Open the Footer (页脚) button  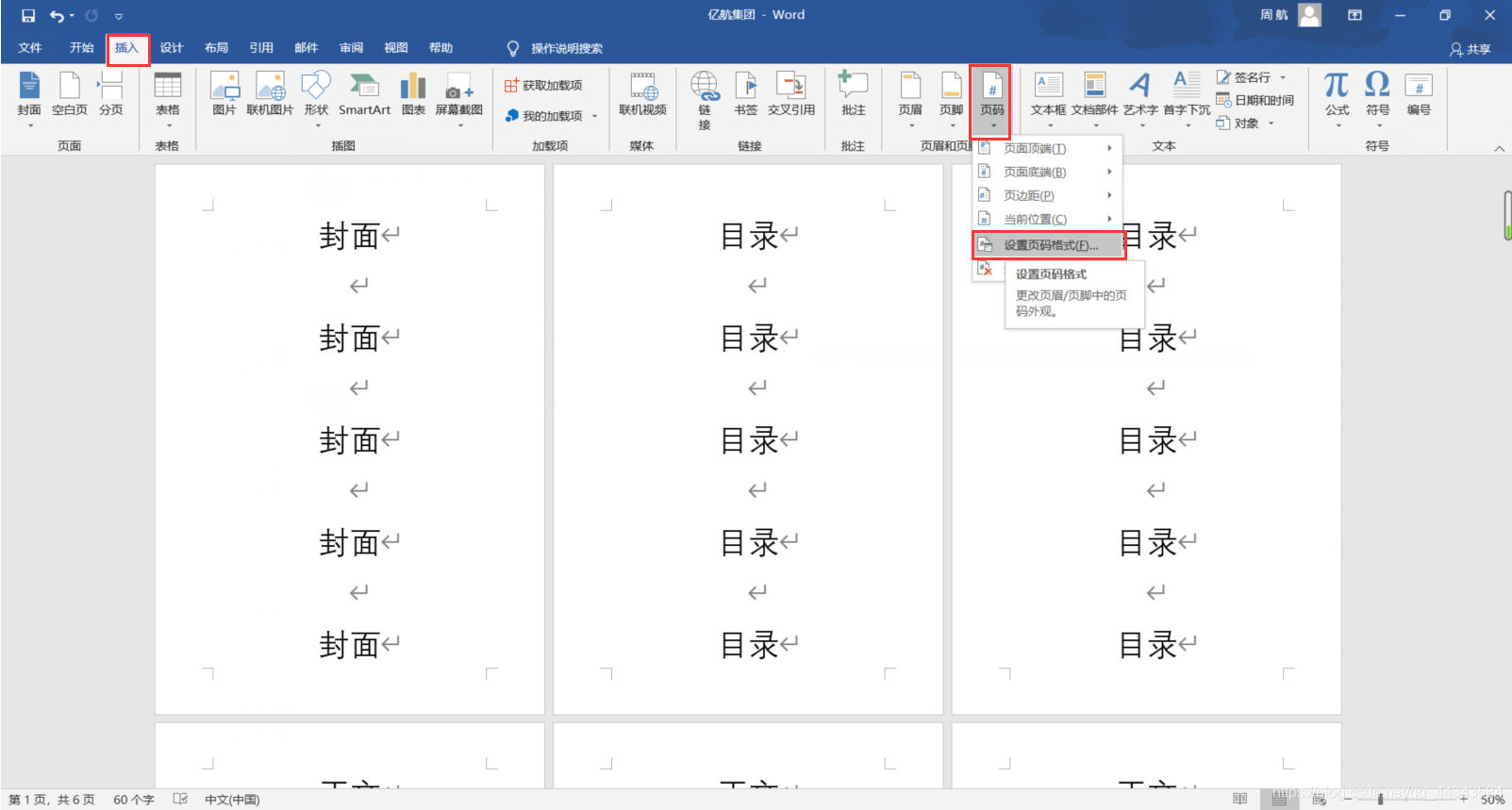pos(951,98)
